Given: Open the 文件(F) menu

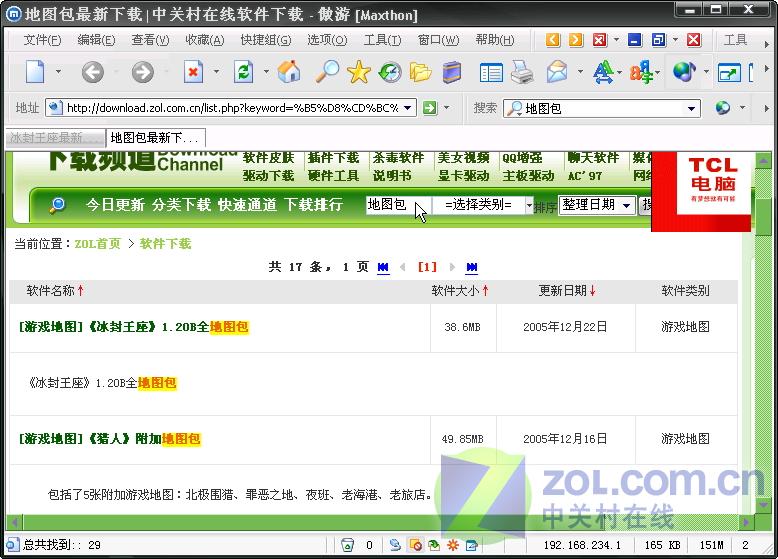Looking at the screenshot, I should pos(42,40).
